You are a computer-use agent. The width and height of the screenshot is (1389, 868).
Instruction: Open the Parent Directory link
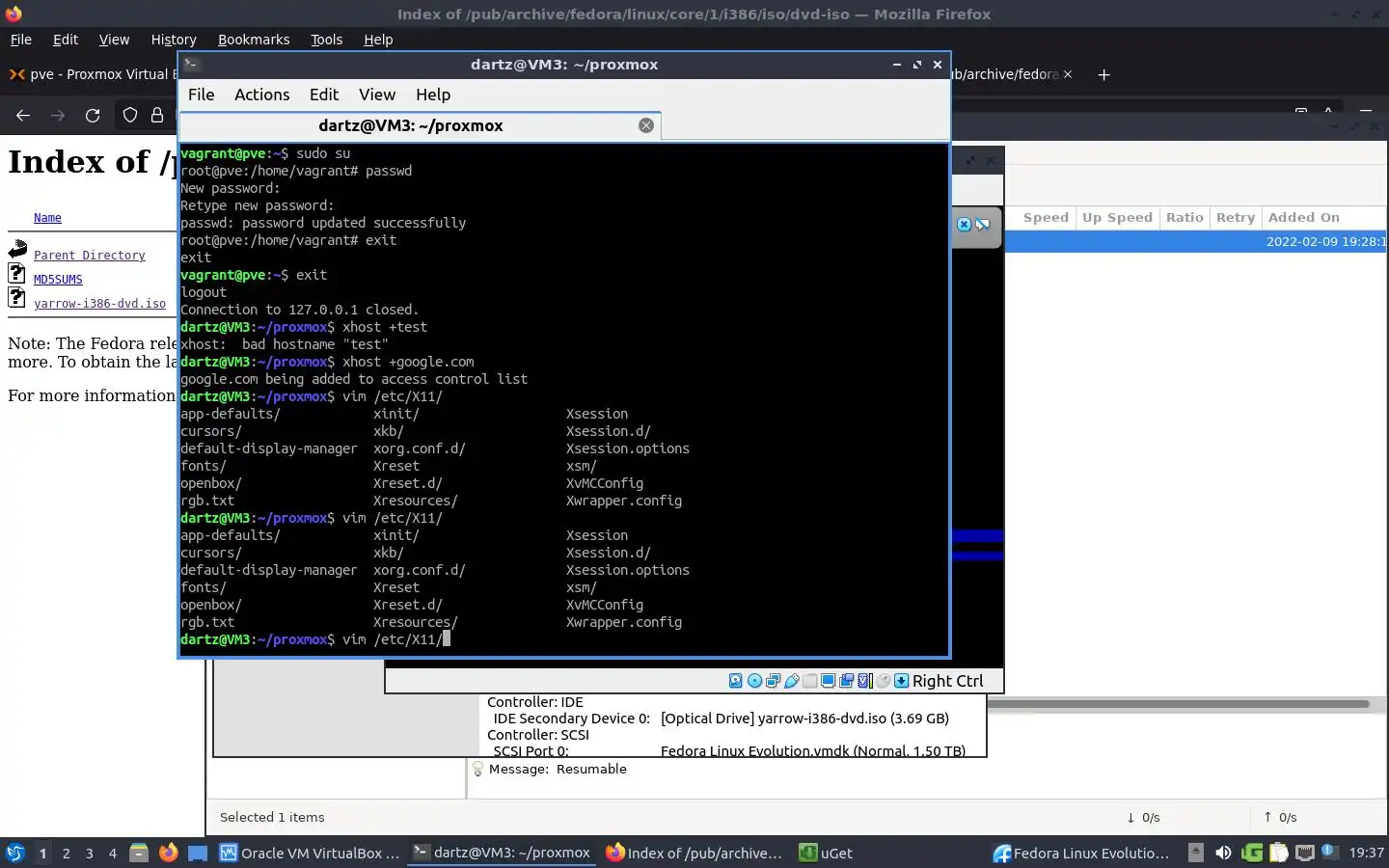point(90,256)
